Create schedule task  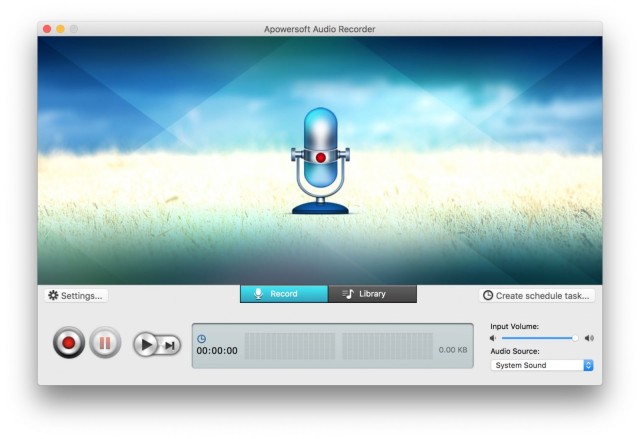(537, 295)
